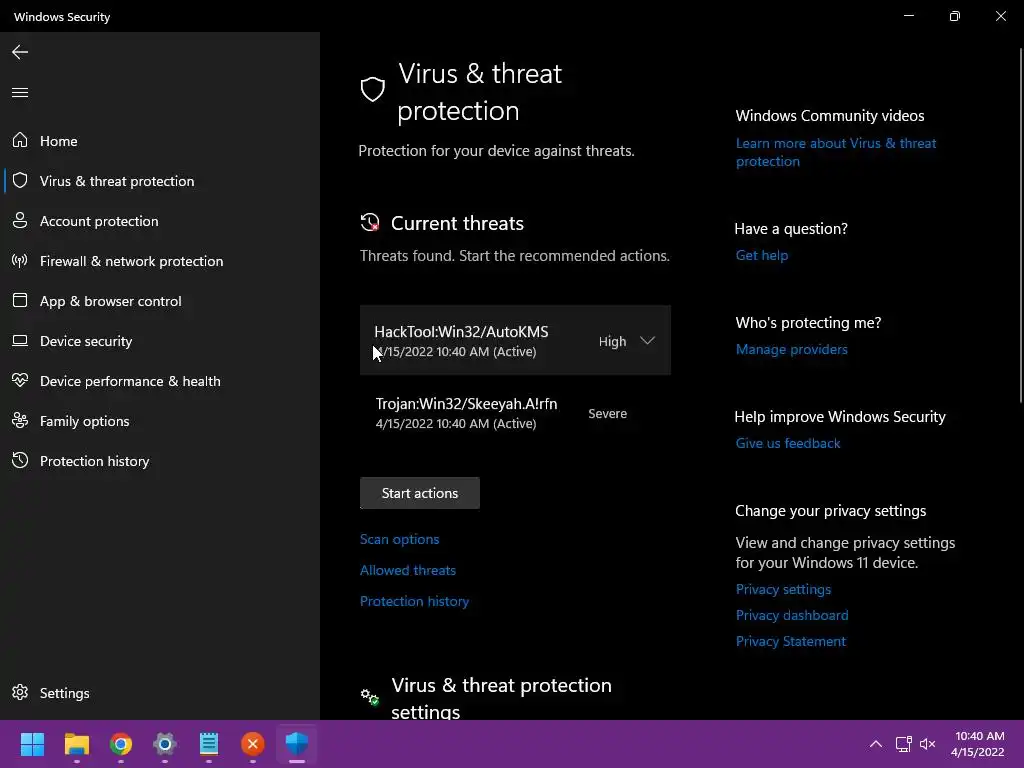Go back with the arrow icon

tap(20, 52)
